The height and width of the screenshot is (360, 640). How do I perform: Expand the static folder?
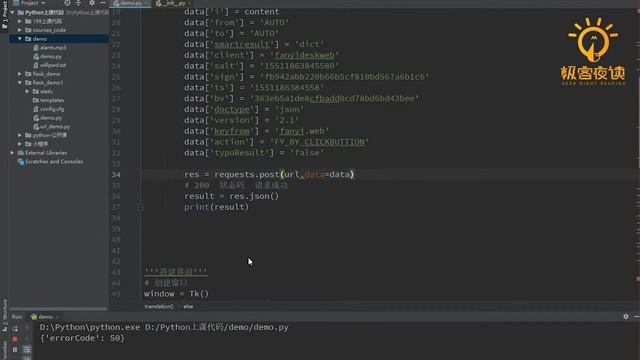click(27, 91)
